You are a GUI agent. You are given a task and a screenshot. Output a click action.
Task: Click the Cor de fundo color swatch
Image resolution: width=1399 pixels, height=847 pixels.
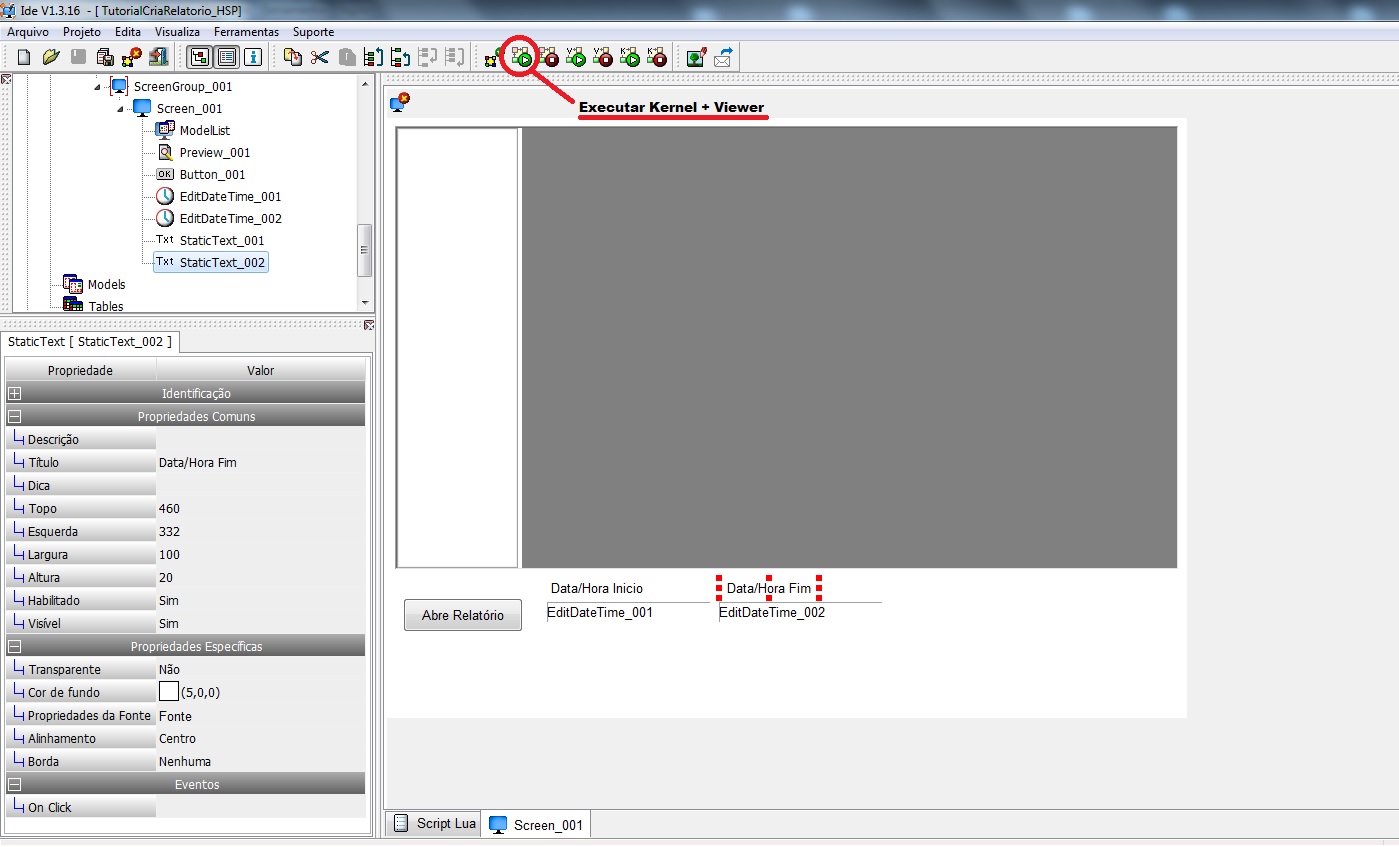point(168,691)
